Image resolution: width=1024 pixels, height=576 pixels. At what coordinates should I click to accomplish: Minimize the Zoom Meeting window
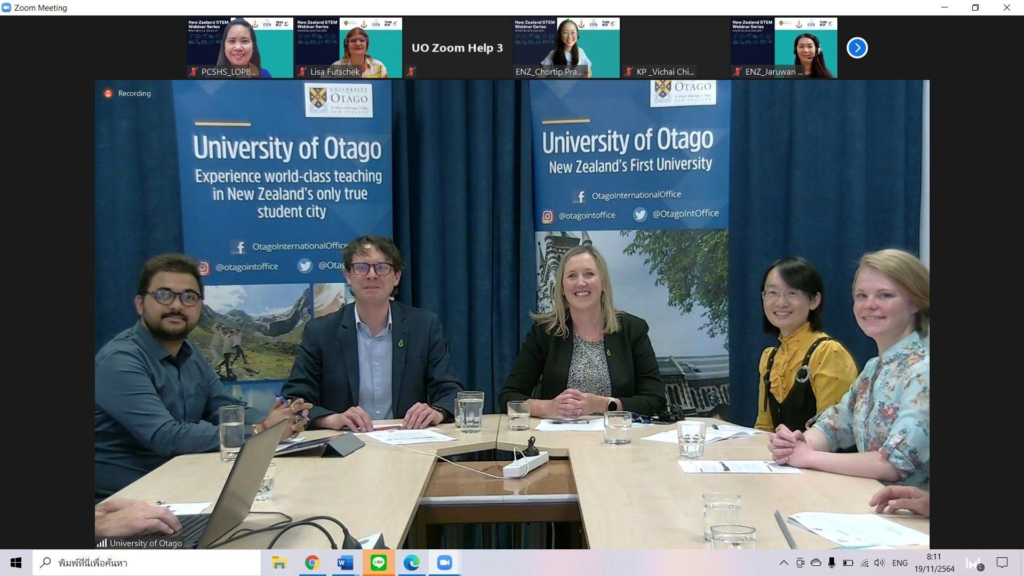pyautogui.click(x=944, y=8)
